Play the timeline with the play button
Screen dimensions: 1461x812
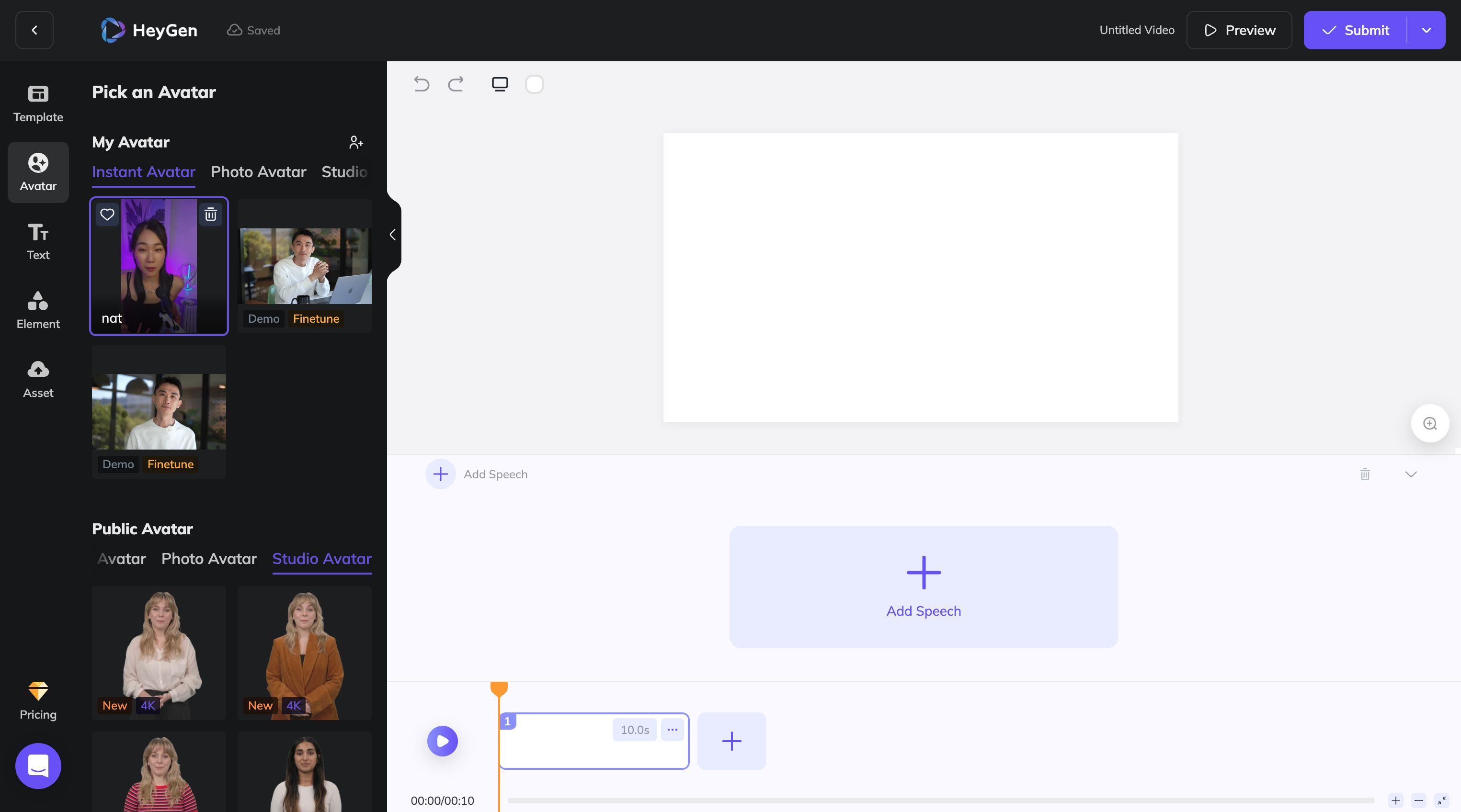click(x=443, y=741)
